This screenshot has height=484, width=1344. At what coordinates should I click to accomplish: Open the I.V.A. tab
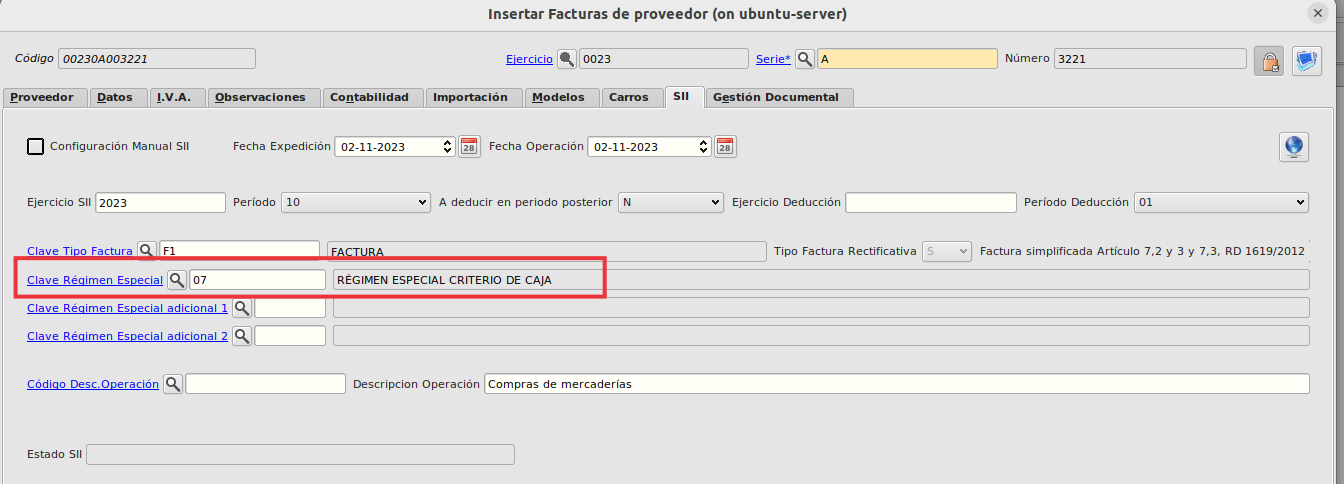tap(177, 97)
